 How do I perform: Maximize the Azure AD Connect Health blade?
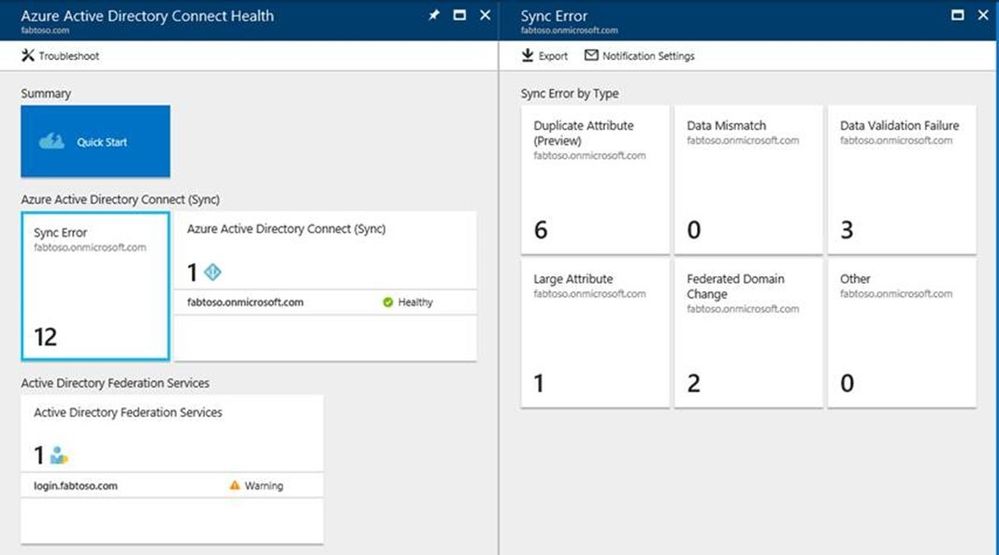459,15
